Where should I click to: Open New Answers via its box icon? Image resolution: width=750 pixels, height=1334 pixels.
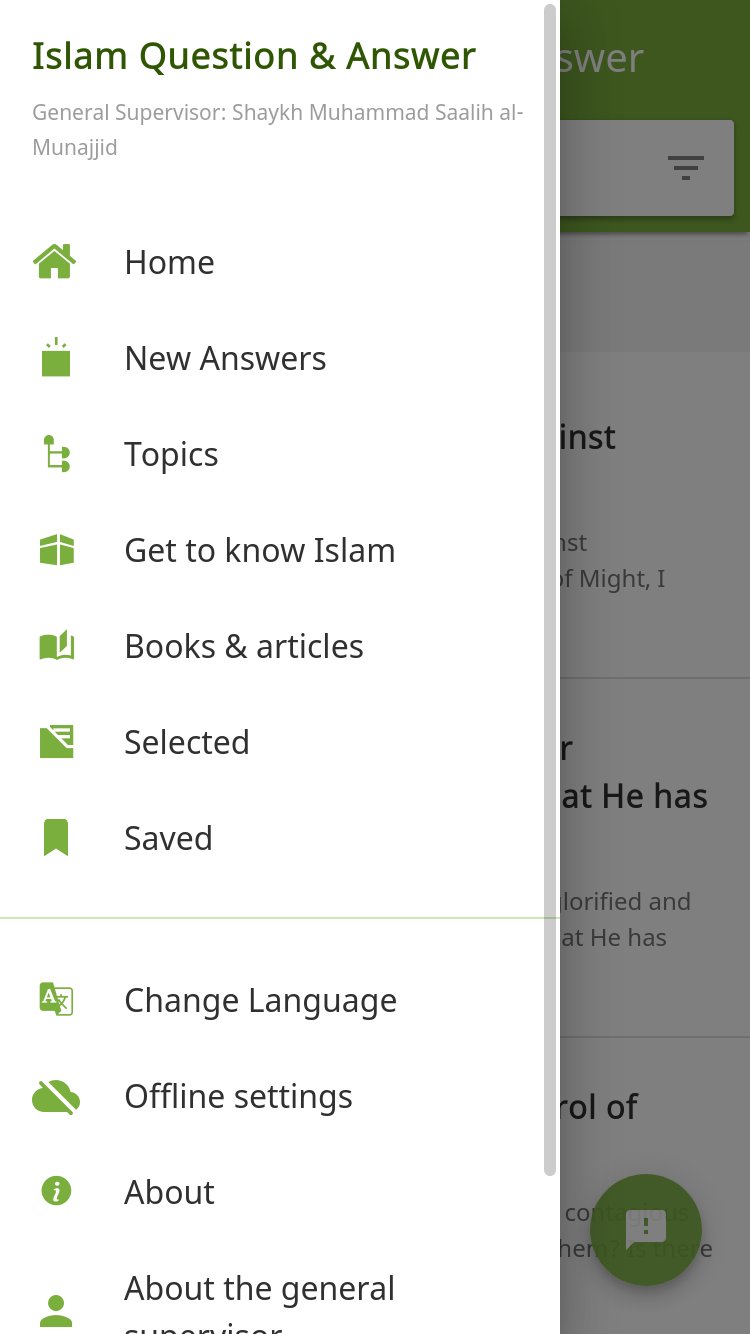coord(56,358)
